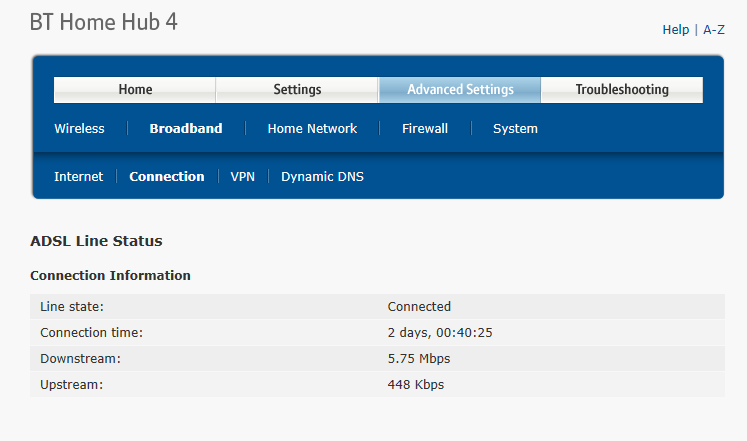Image resolution: width=747 pixels, height=441 pixels.
Task: Open the VPN page
Action: pos(242,177)
